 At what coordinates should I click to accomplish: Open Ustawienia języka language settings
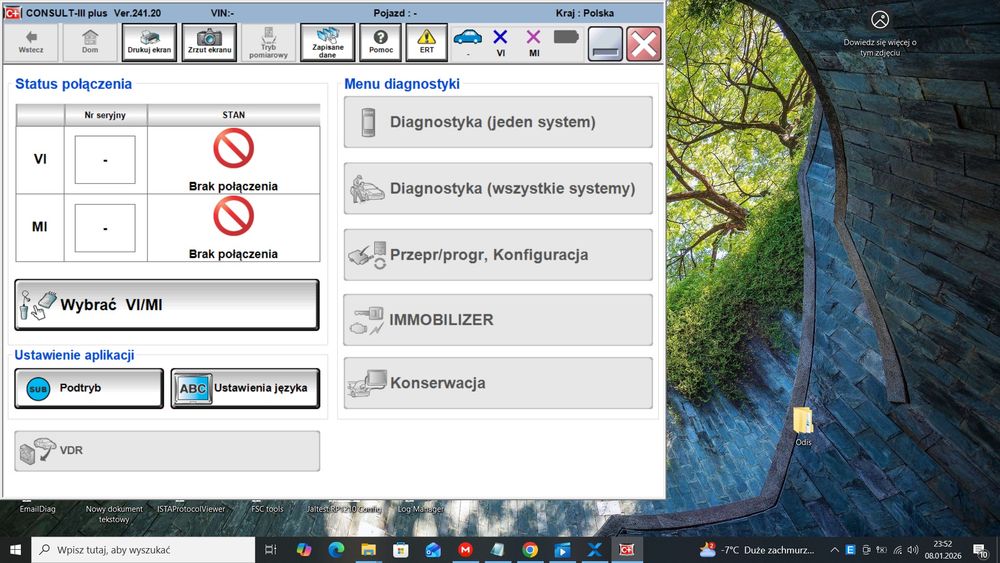pyautogui.click(x=245, y=388)
